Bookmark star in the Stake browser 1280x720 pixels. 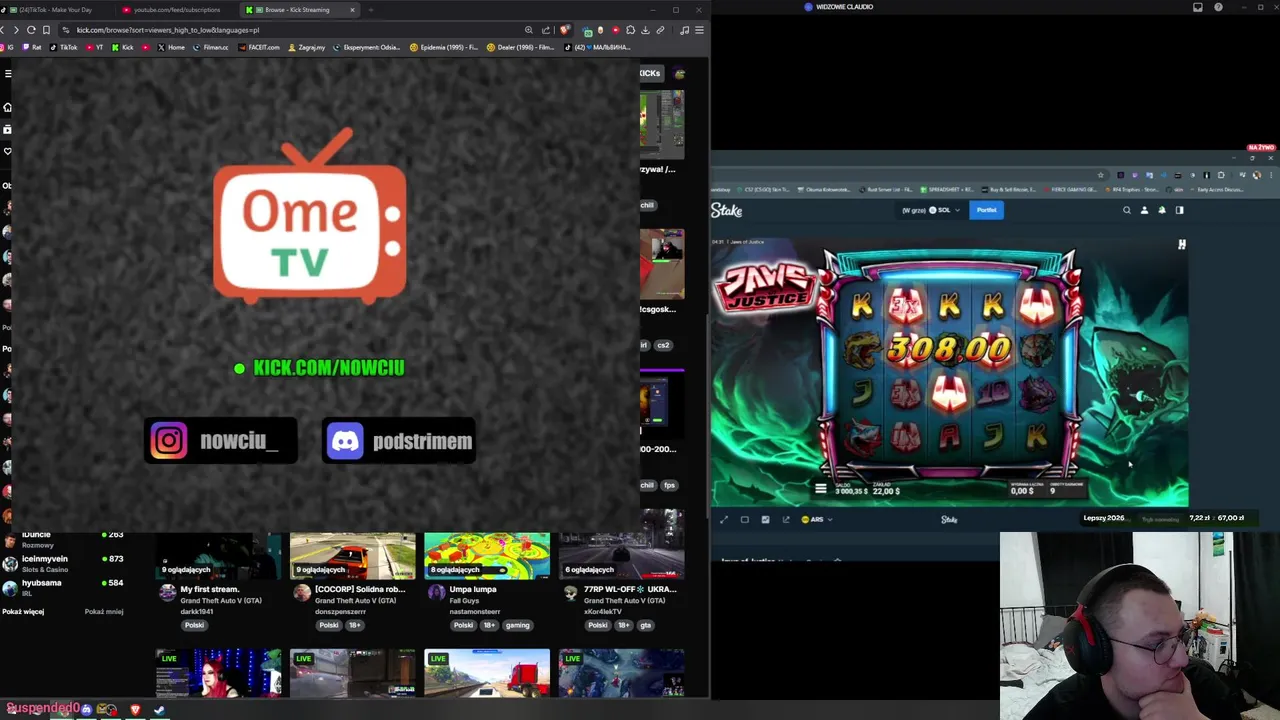click(x=1101, y=175)
